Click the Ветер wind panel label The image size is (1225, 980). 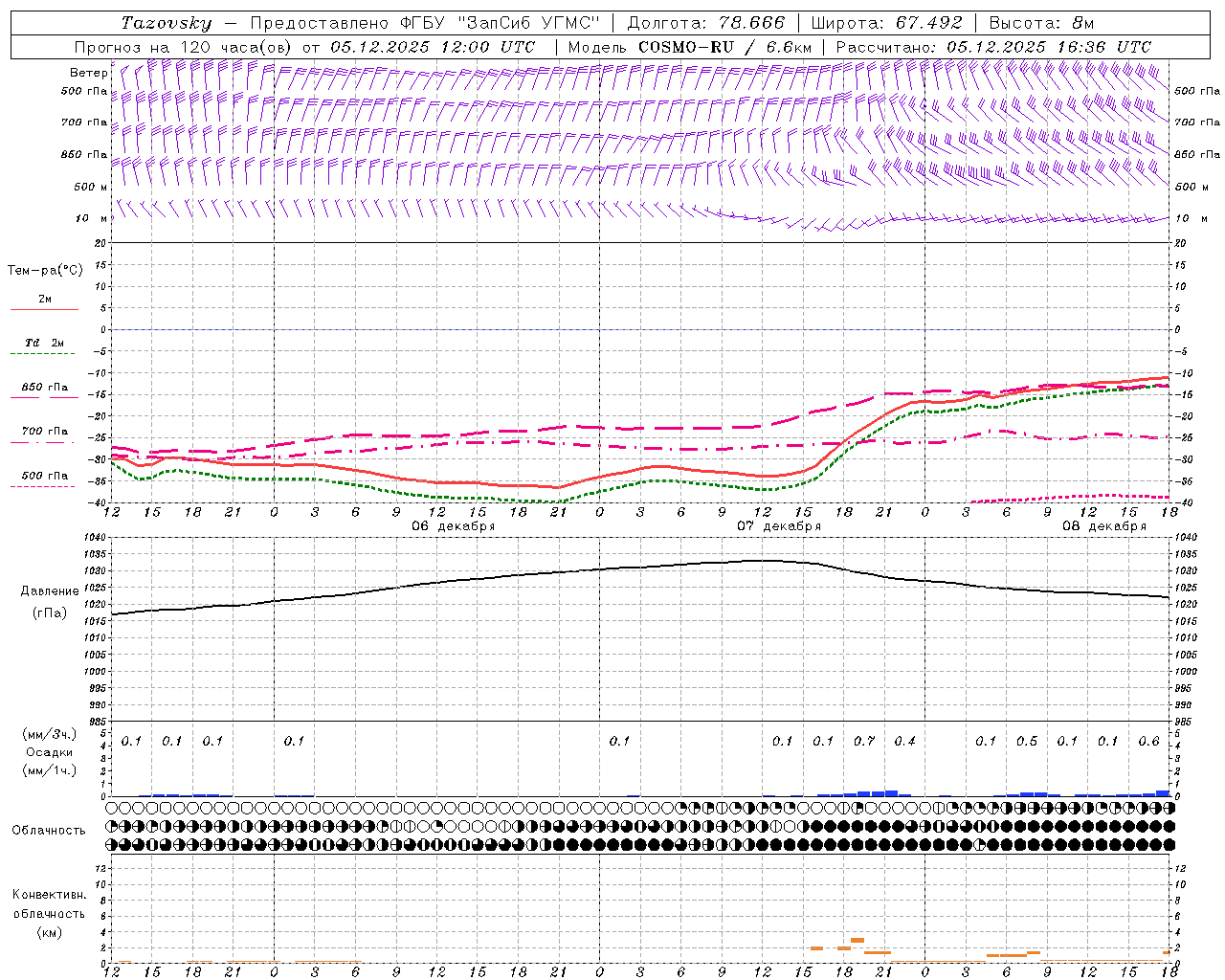pos(88,73)
